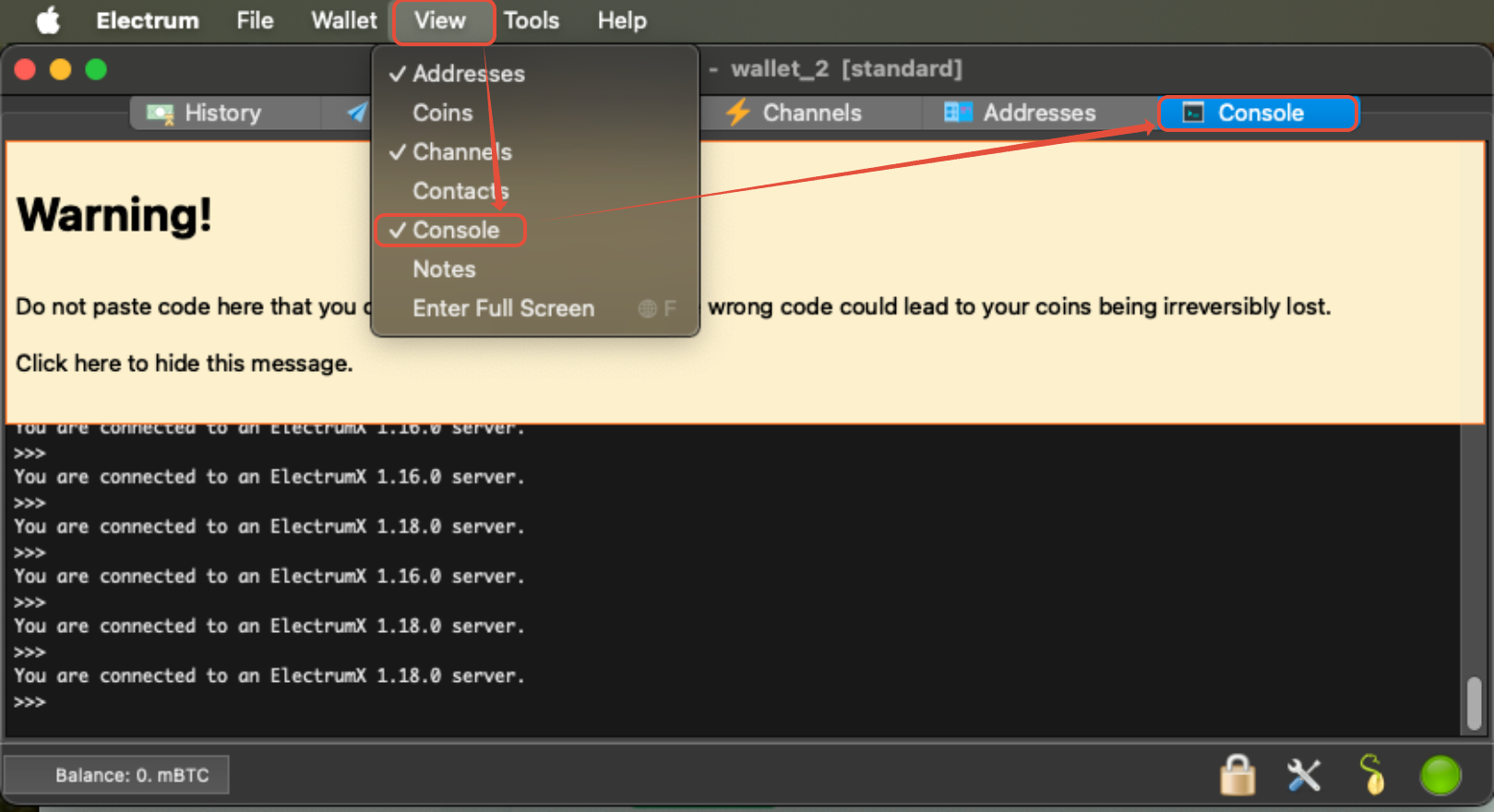Click the wallet_2 [standard] window title
Viewport: 1494px width, 812px height.
pos(846,69)
